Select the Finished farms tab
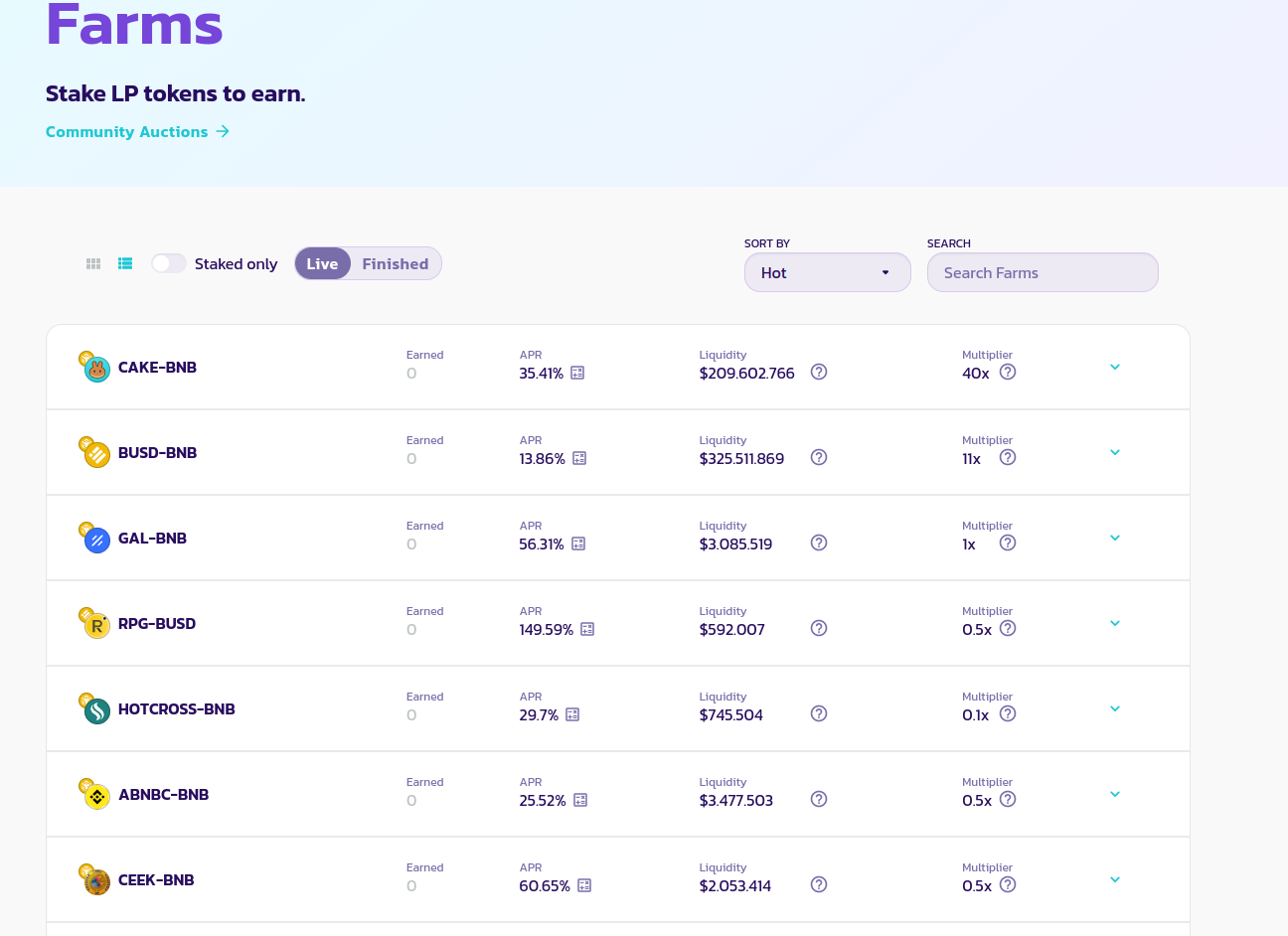Viewport: 1288px width, 936px height. point(396,263)
